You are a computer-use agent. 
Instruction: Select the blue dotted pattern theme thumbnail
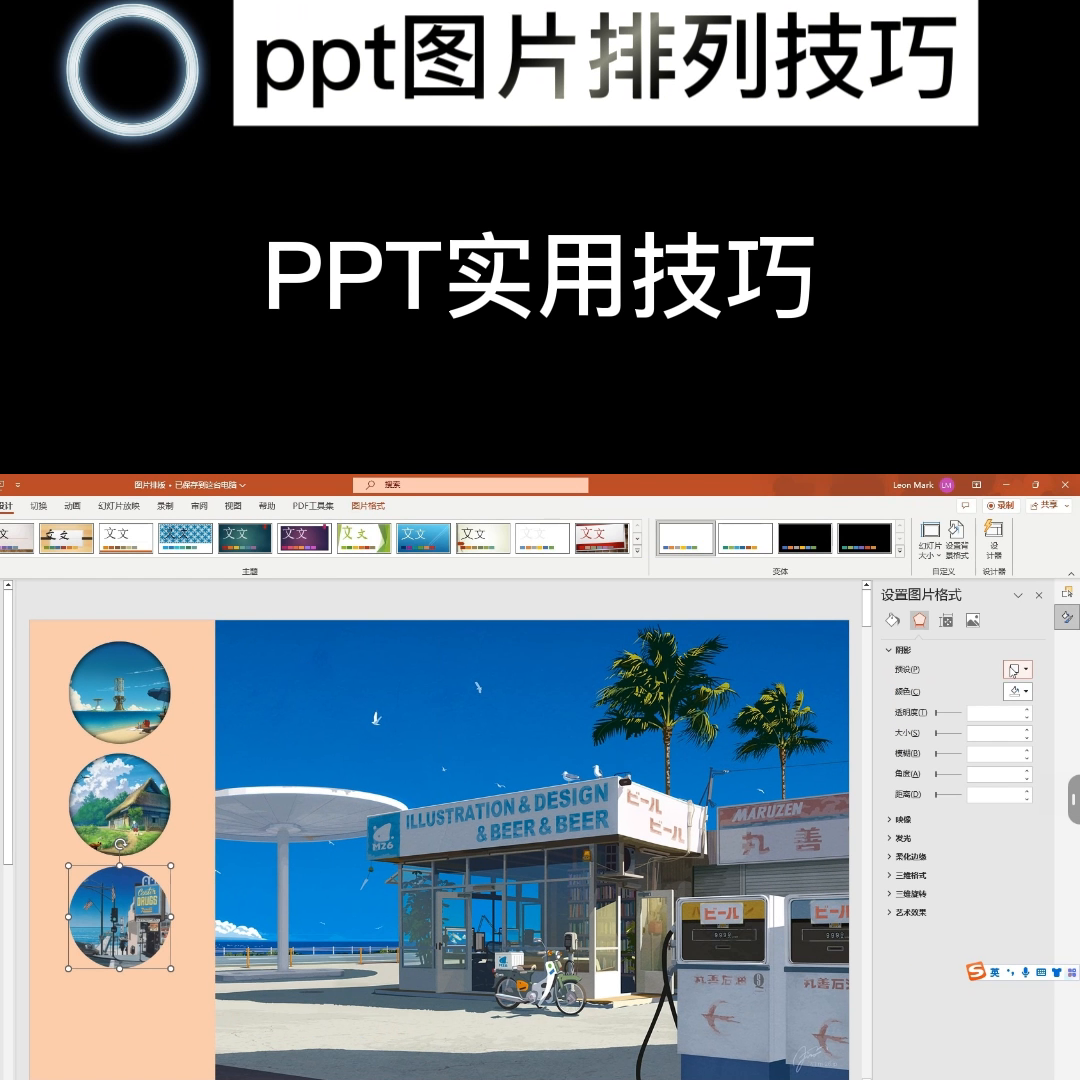(185, 538)
